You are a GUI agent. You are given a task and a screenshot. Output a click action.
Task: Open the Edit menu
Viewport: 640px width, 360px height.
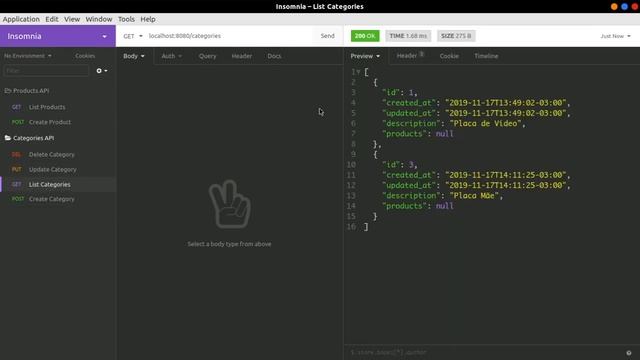(x=52, y=19)
